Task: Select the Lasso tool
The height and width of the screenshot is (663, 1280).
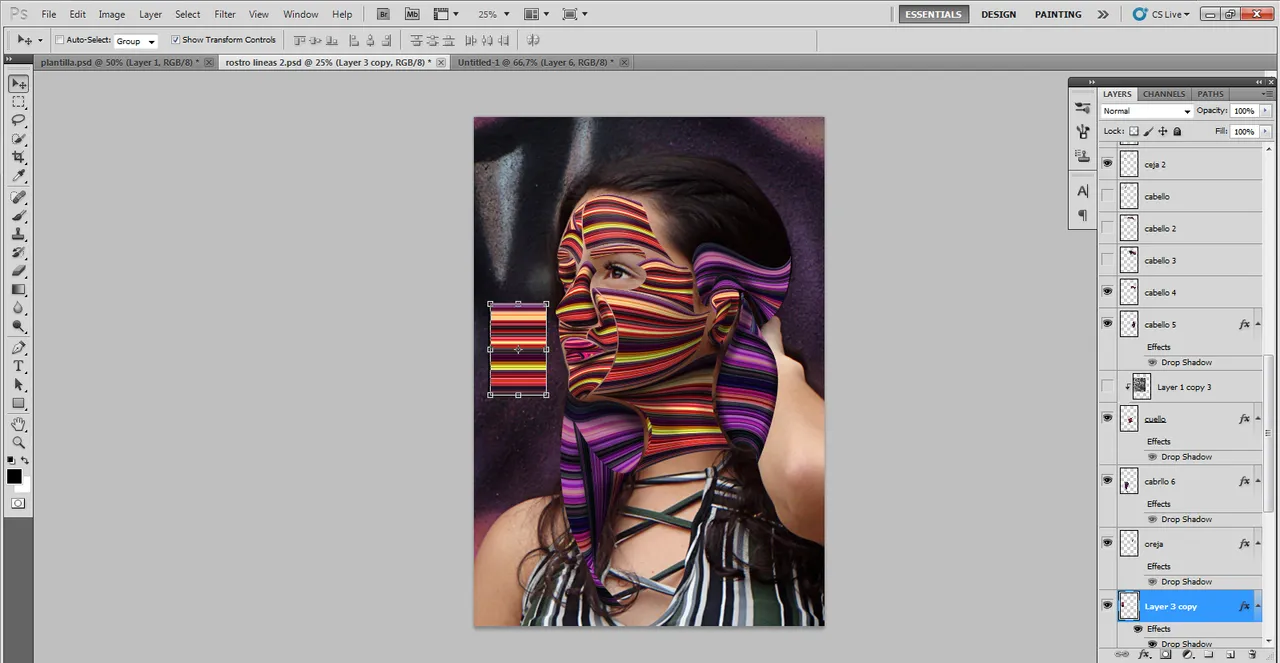Action: (18, 121)
